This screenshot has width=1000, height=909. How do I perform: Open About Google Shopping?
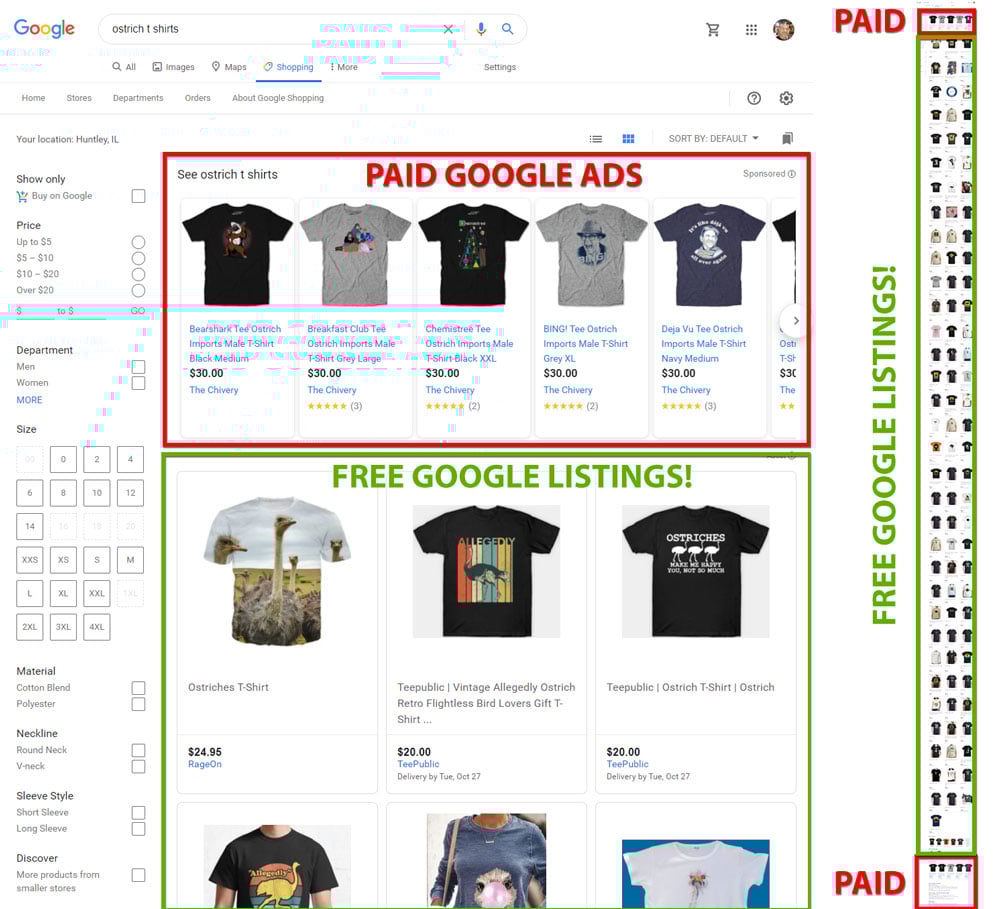(278, 98)
